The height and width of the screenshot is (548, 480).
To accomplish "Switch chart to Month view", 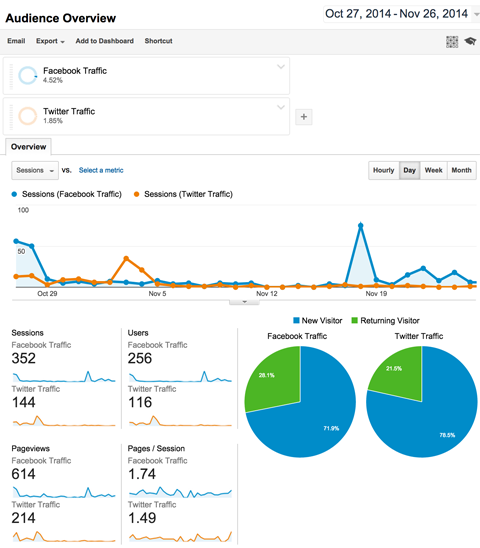I will click(461, 170).
